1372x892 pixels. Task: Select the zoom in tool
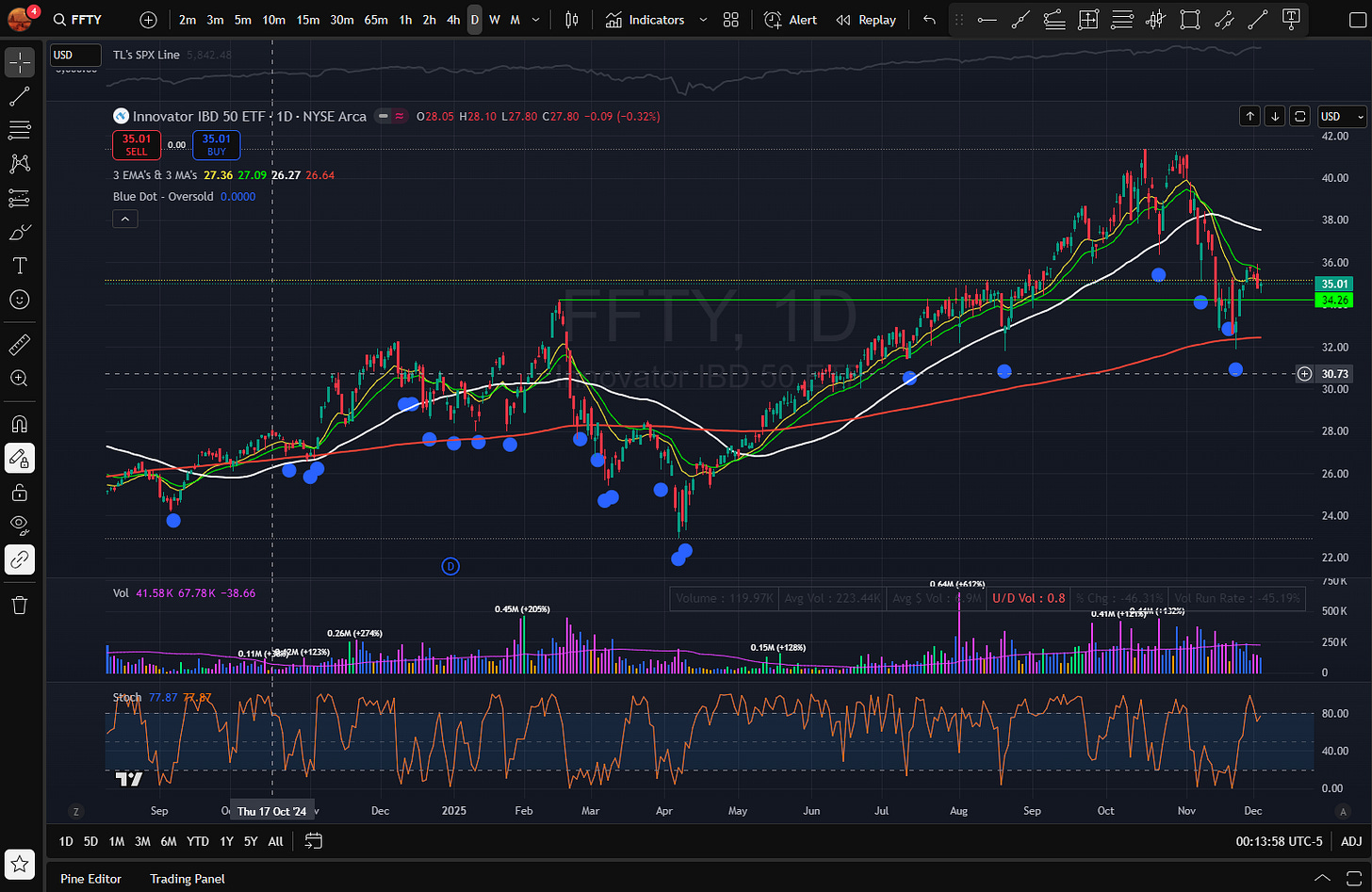[x=20, y=379]
